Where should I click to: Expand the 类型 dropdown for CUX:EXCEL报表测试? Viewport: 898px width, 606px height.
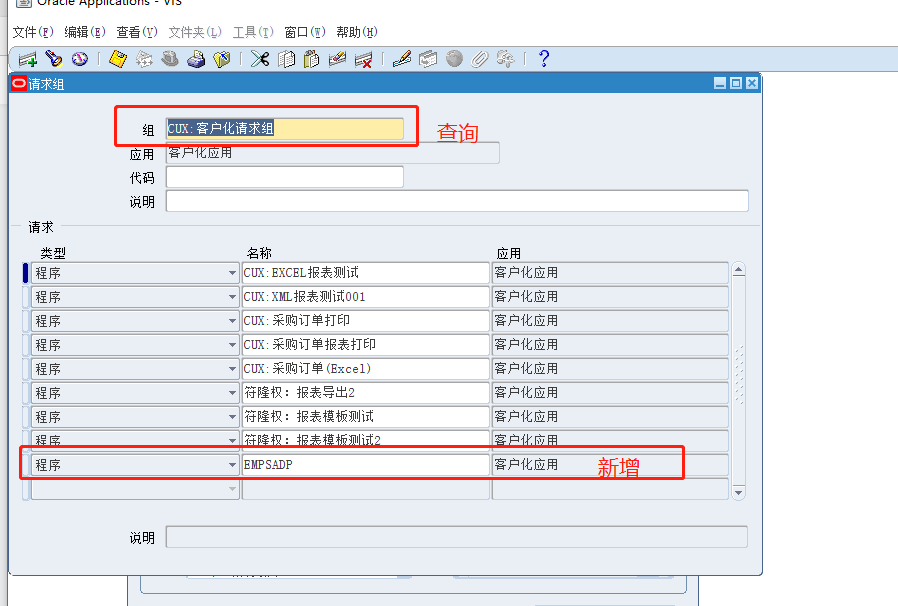pyautogui.click(x=233, y=272)
